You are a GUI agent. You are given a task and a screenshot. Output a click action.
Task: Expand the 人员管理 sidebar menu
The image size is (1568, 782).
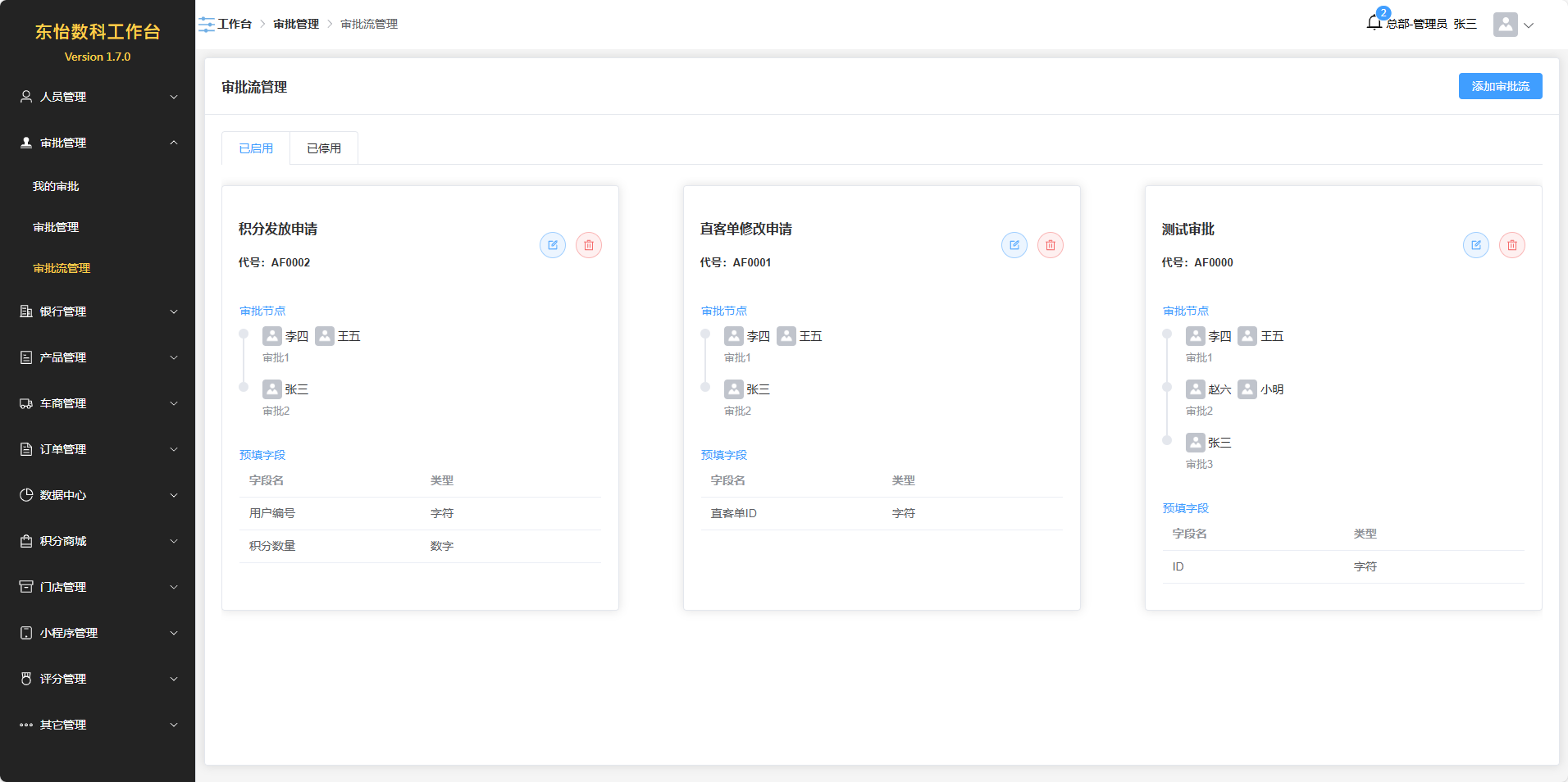98,97
